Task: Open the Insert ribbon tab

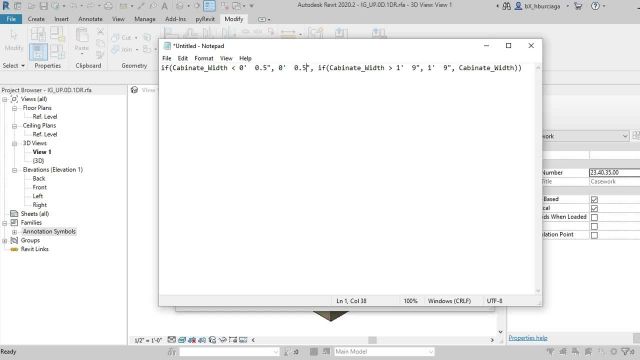Action: pyautogui.click(x=61, y=19)
